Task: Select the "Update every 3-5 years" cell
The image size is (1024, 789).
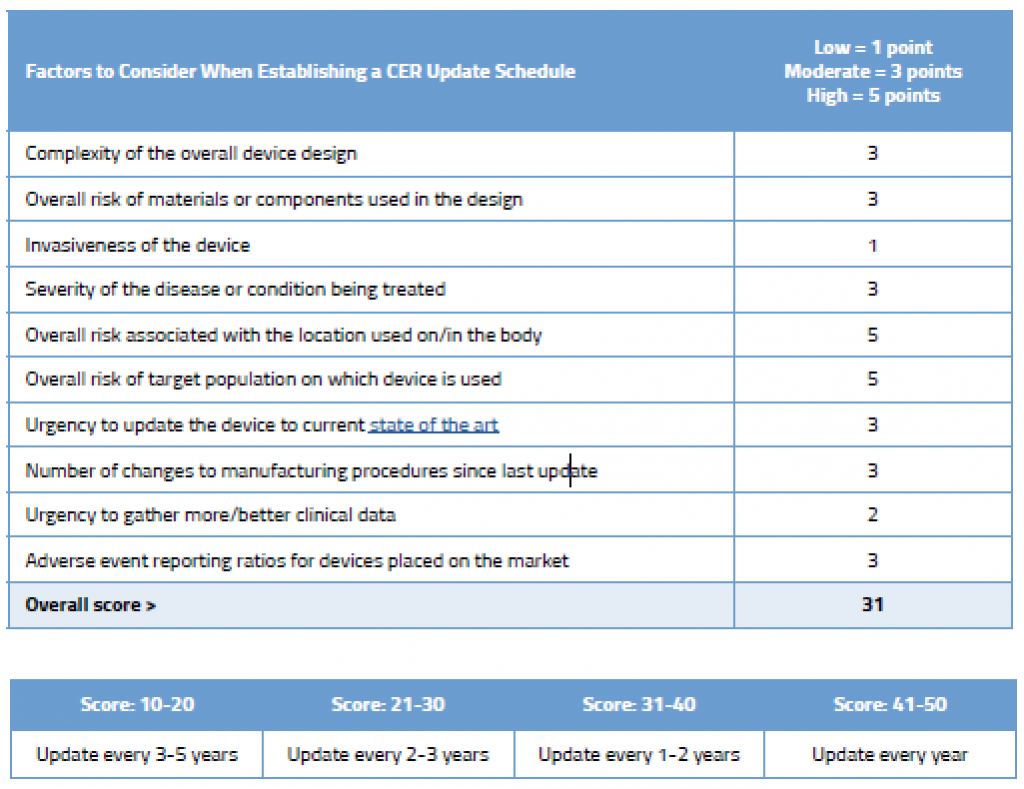Action: [137, 755]
